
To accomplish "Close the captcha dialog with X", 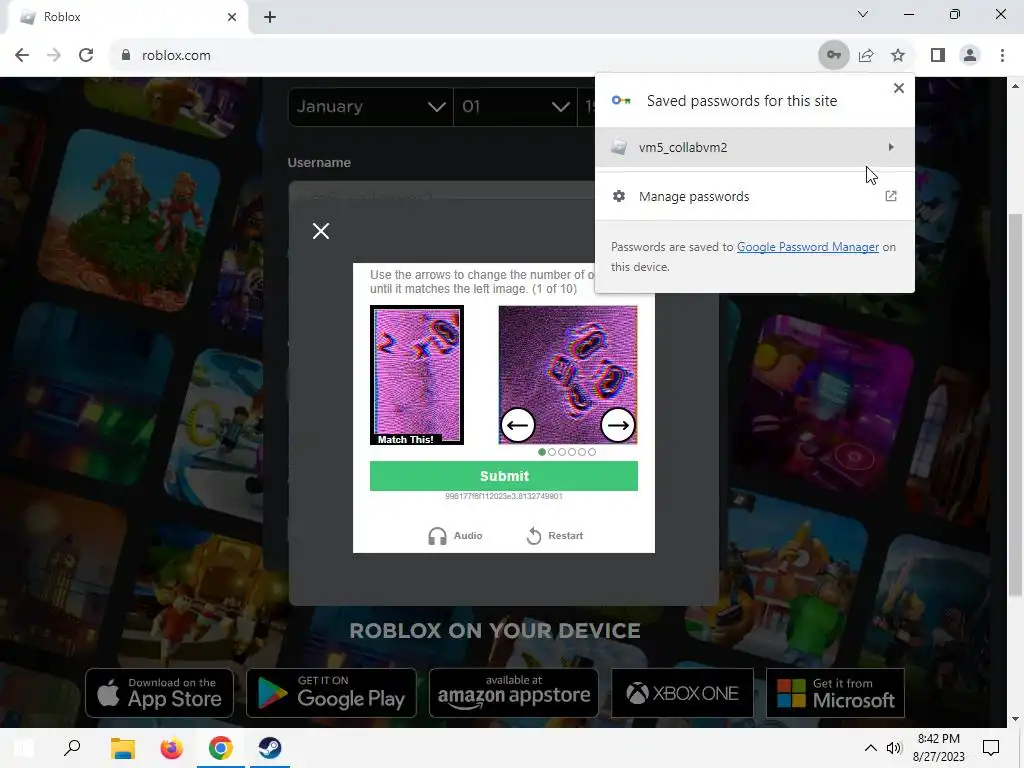I will coord(321,231).
